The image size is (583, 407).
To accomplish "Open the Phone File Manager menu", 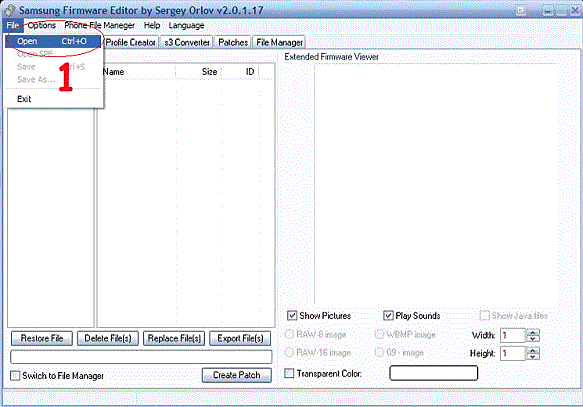I will (100, 25).
